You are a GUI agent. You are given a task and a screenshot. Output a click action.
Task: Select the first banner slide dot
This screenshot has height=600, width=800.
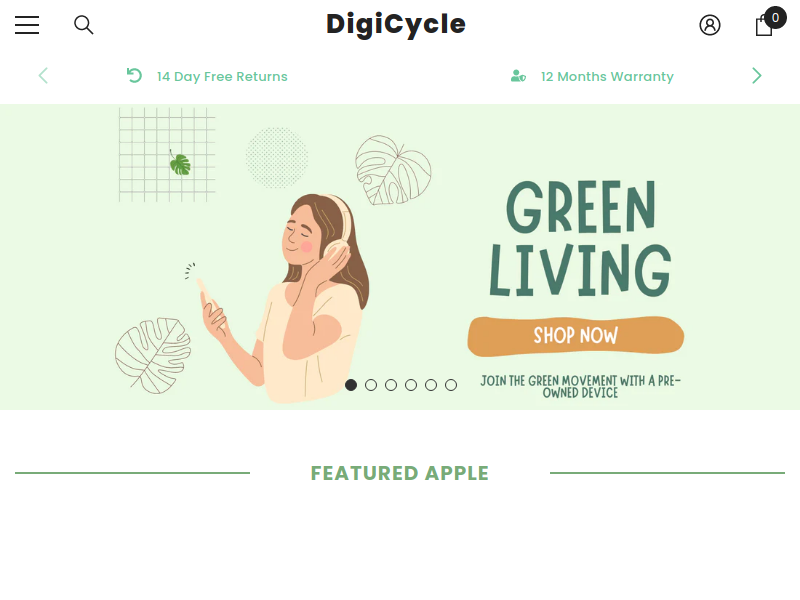(x=351, y=385)
